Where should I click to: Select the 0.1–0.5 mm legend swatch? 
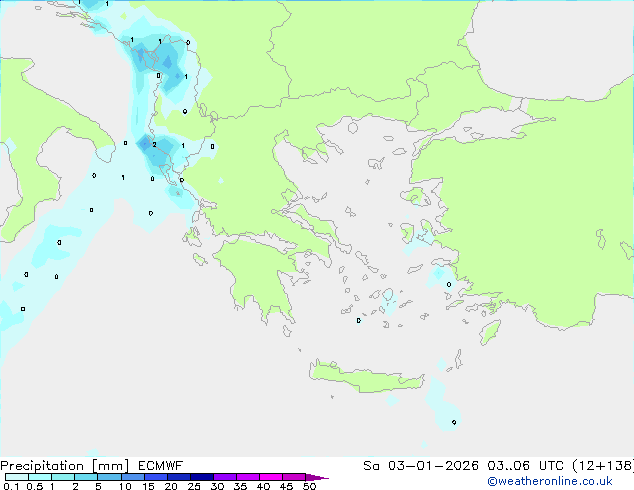tap(17, 477)
